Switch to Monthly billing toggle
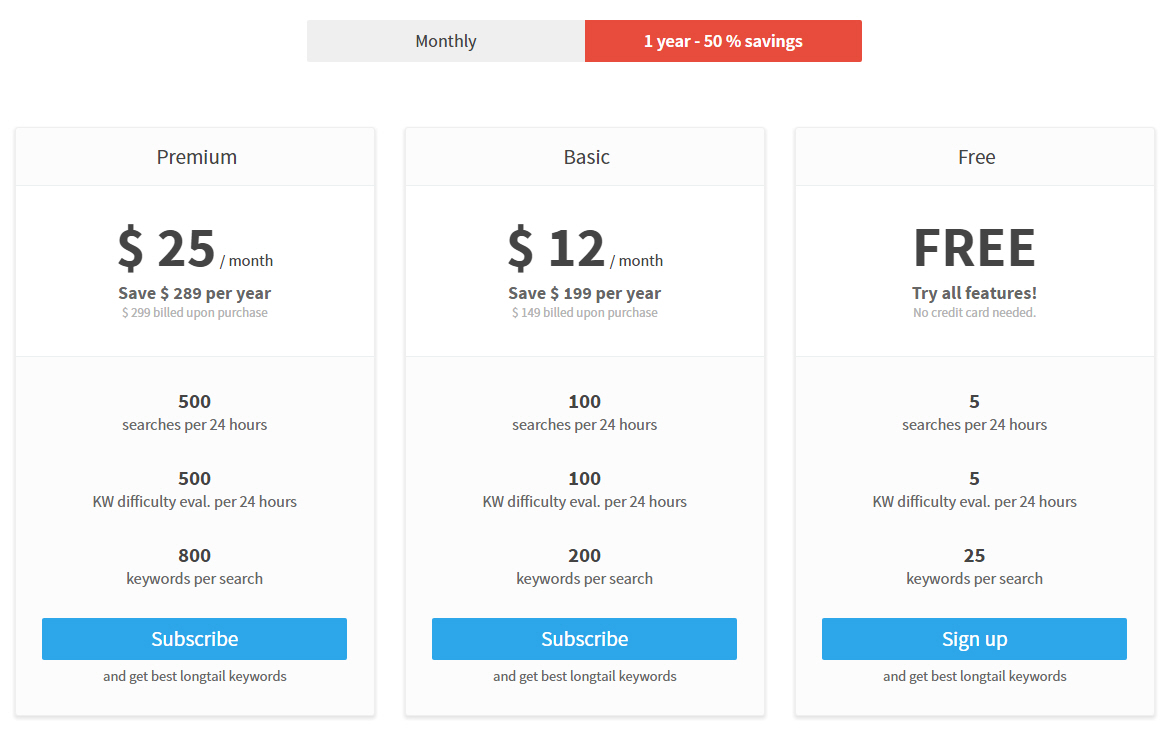 445,41
